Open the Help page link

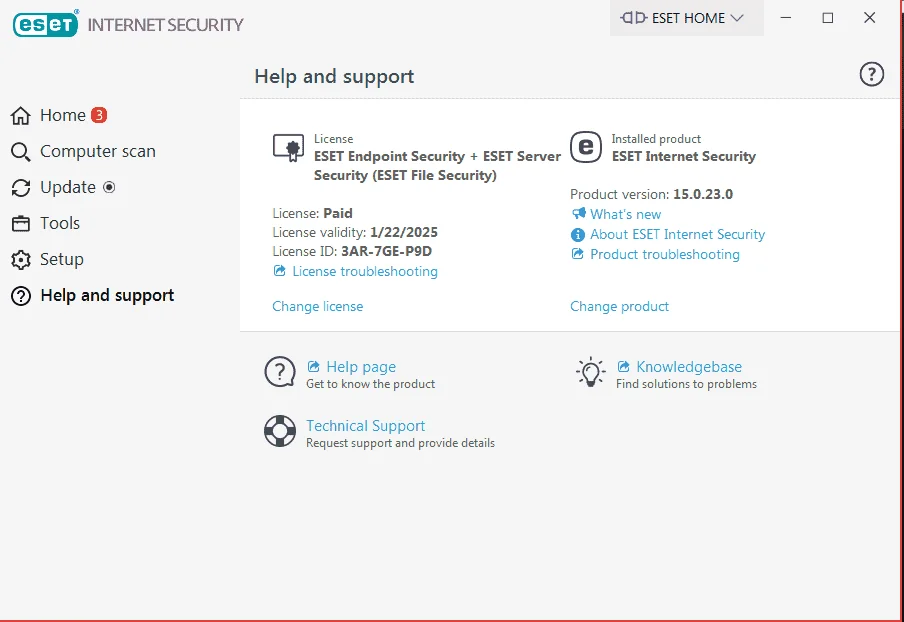point(361,367)
